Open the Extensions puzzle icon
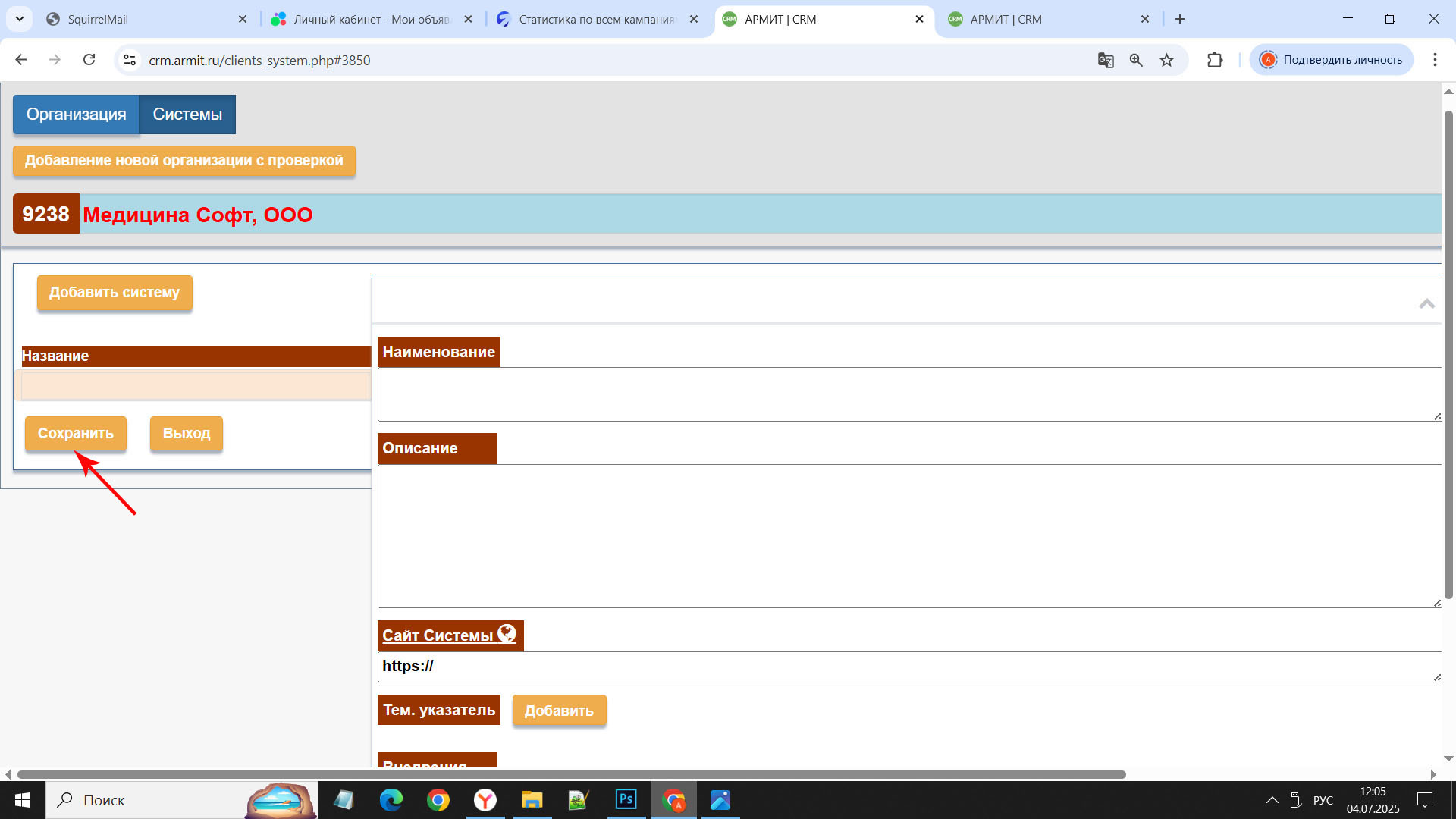Screen dimensions: 1456x819 point(1215,60)
